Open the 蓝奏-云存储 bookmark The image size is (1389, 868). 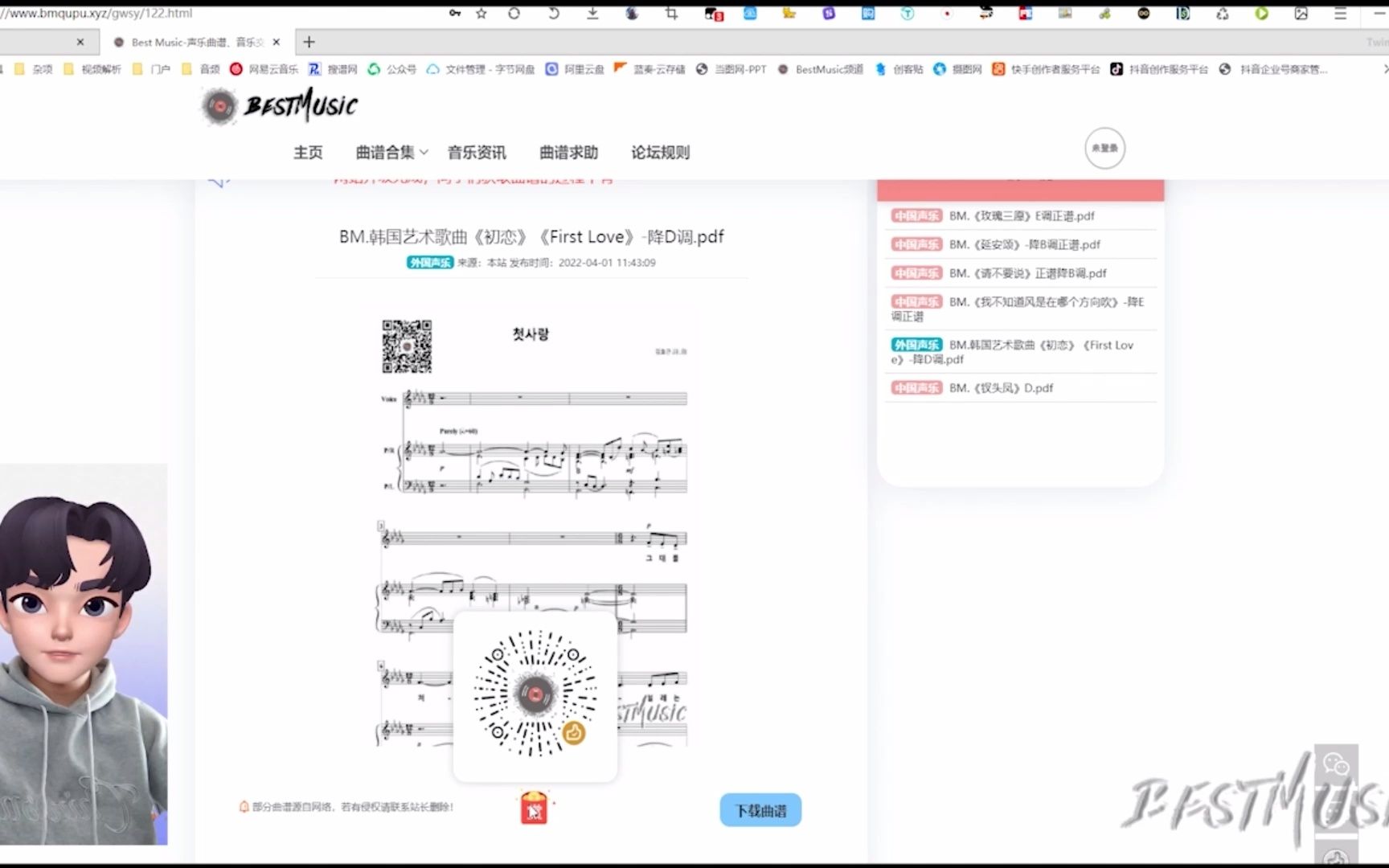(x=649, y=69)
